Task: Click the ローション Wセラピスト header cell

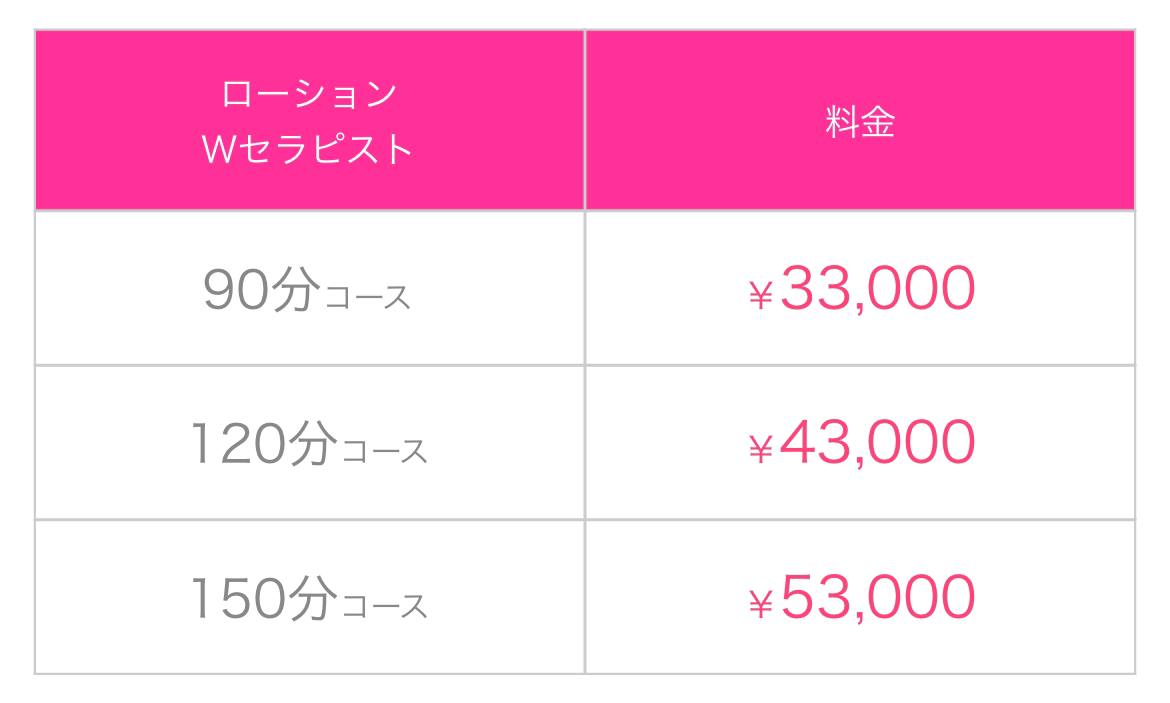Action: coord(310,120)
